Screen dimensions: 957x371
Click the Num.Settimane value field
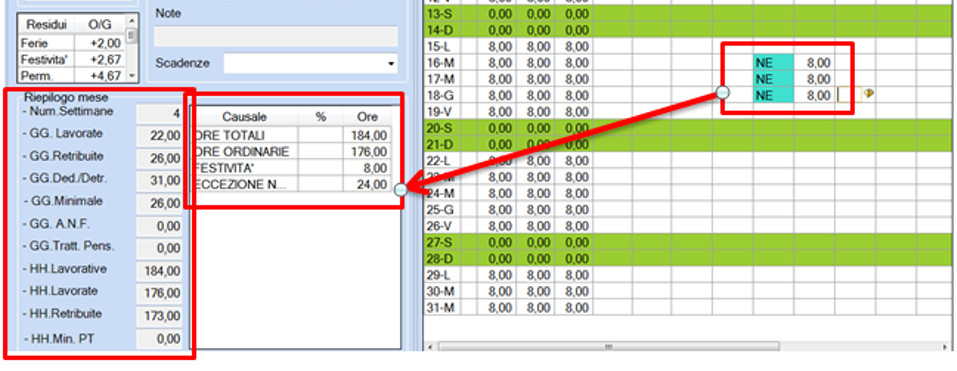point(159,113)
